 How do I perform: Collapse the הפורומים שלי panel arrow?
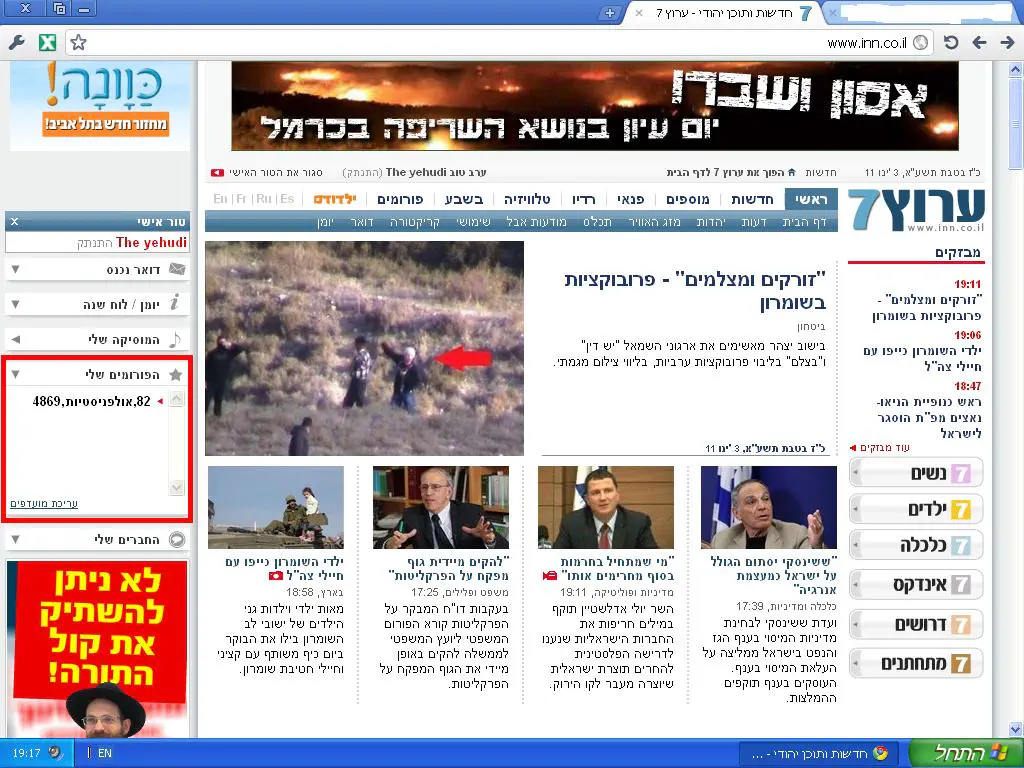[x=15, y=375]
